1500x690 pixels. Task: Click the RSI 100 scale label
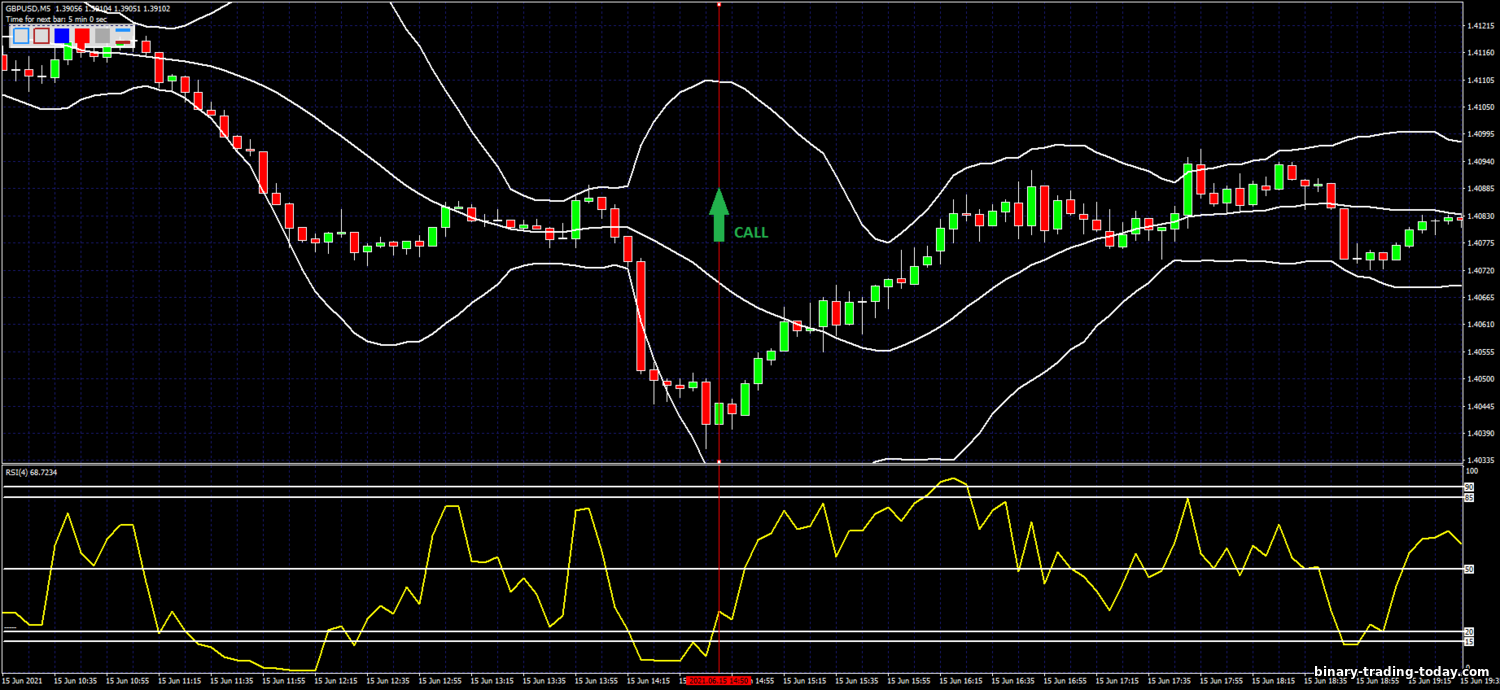click(1471, 471)
